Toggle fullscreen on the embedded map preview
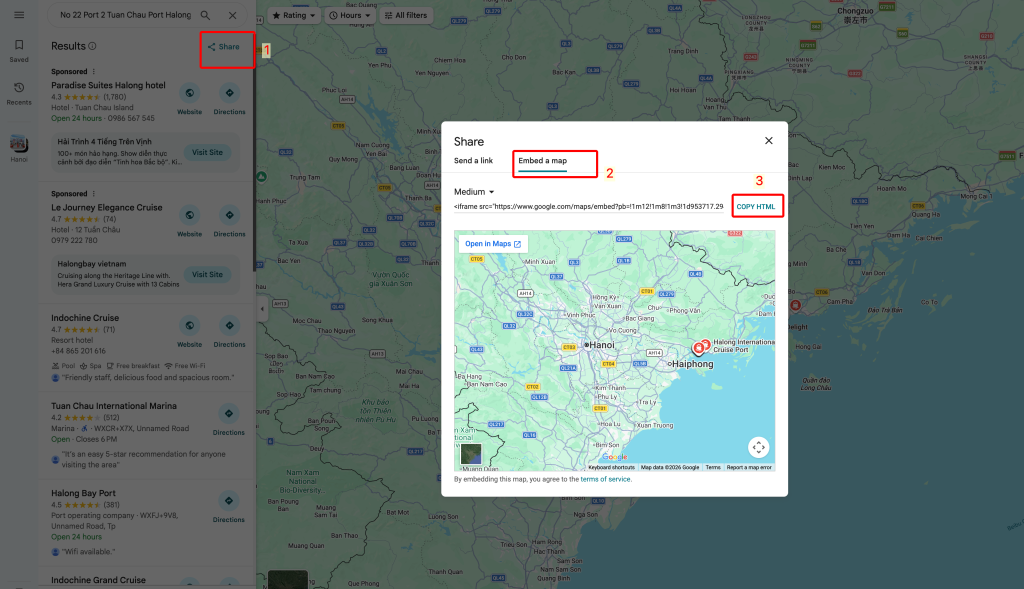Screen dimensions: 1024x589 point(758,447)
